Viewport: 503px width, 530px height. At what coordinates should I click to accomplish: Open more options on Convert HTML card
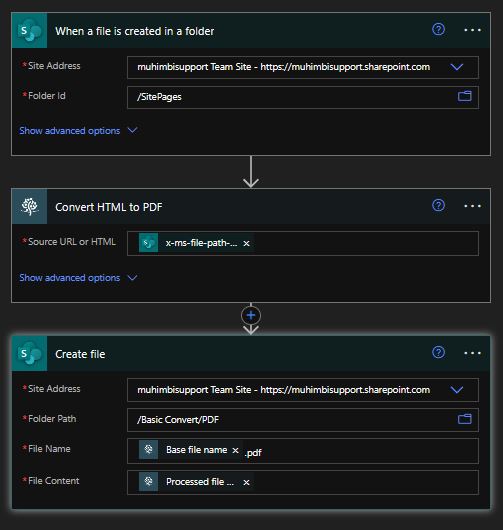[x=472, y=206]
